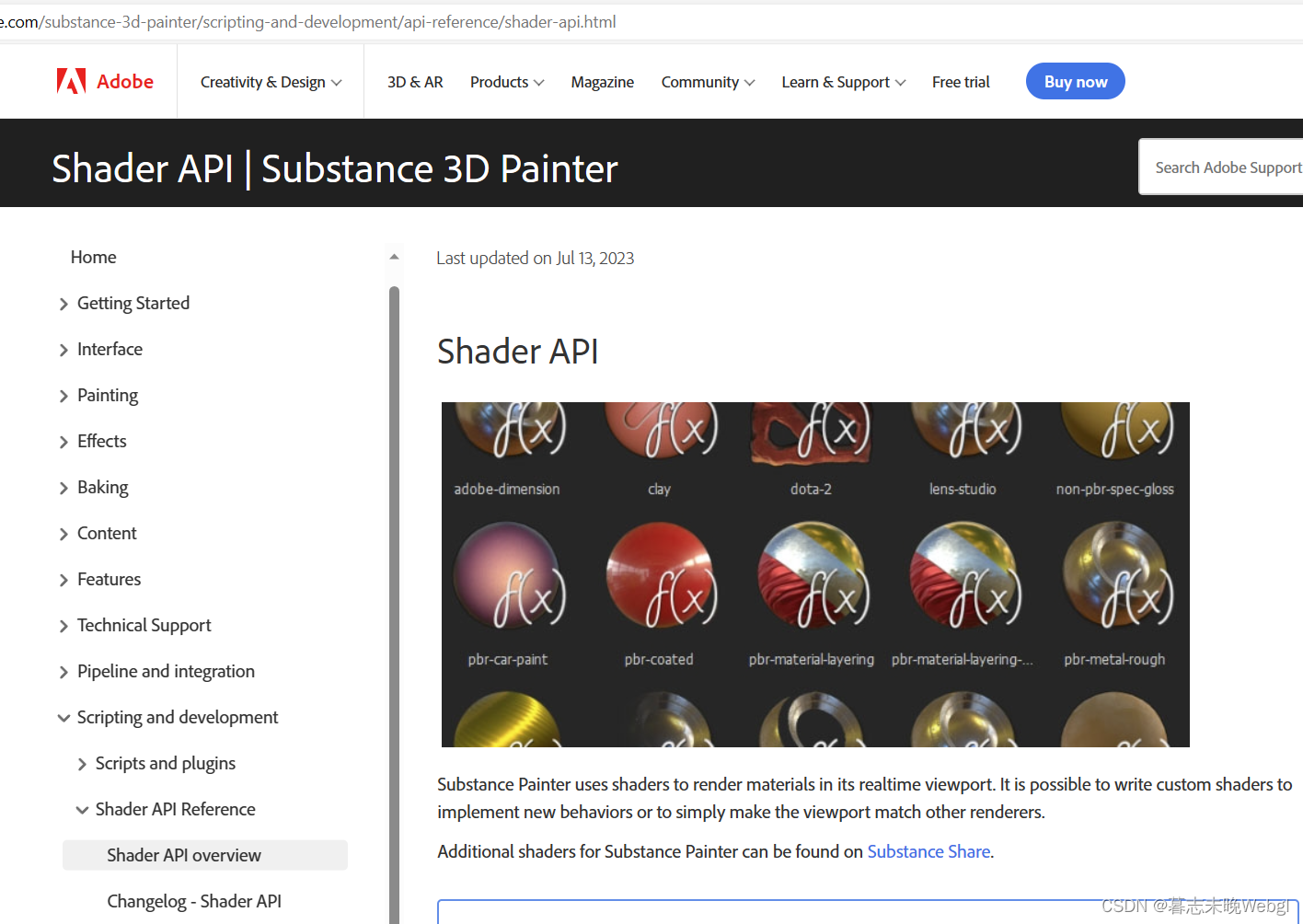Open the Effects sidebar link
Viewport: 1303px width, 924px height.
(x=102, y=441)
